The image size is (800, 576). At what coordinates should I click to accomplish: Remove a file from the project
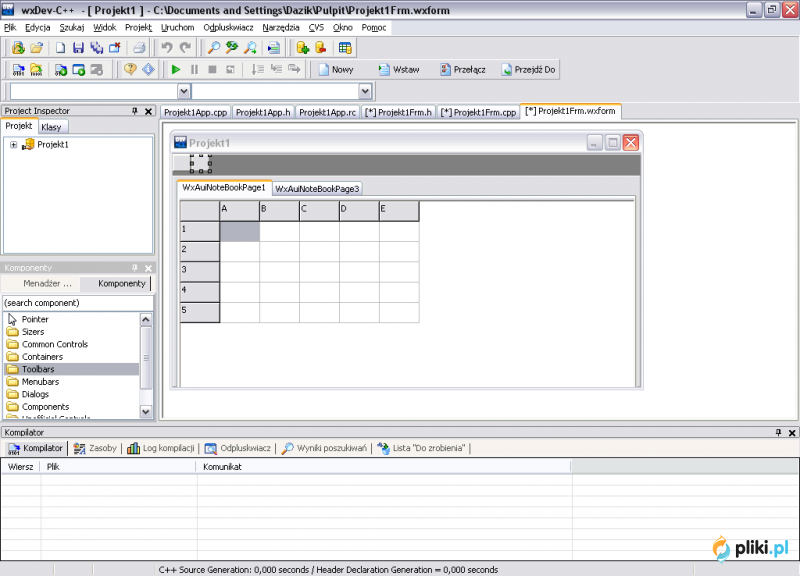click(321, 48)
